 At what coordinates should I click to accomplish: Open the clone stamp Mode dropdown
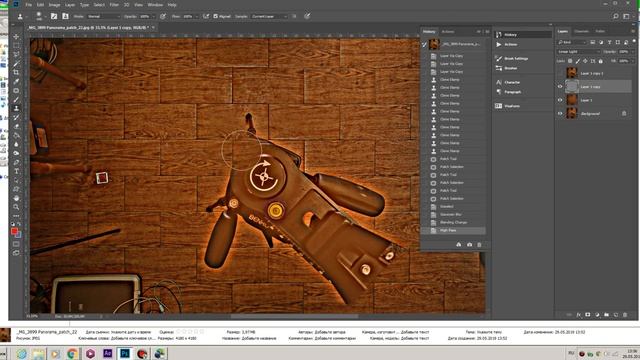(x=103, y=16)
